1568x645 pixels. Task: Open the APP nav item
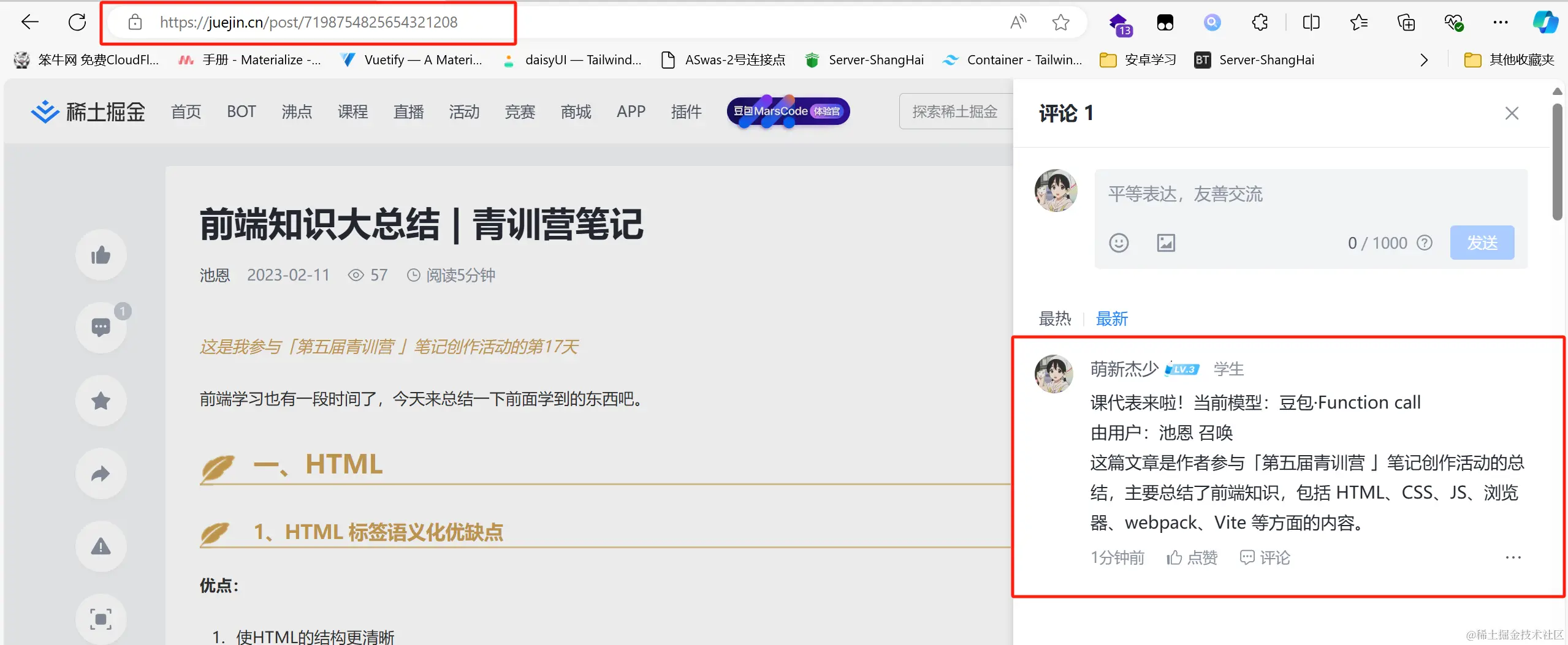631,111
